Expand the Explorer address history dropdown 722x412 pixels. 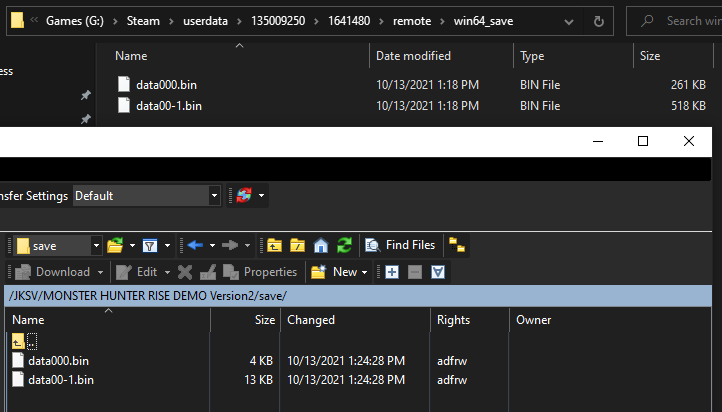click(x=569, y=22)
